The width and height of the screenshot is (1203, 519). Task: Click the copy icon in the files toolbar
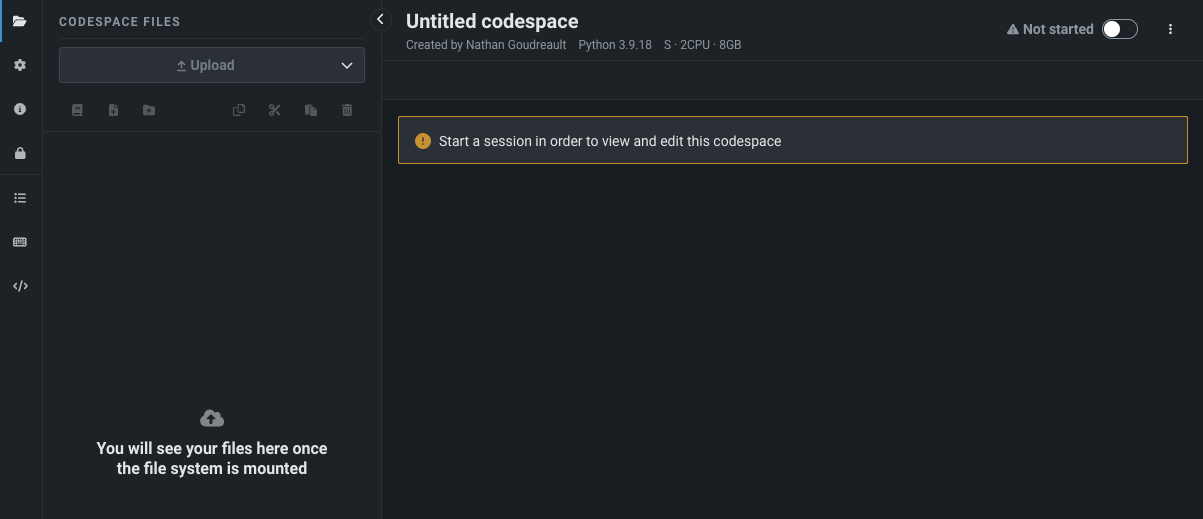point(239,110)
